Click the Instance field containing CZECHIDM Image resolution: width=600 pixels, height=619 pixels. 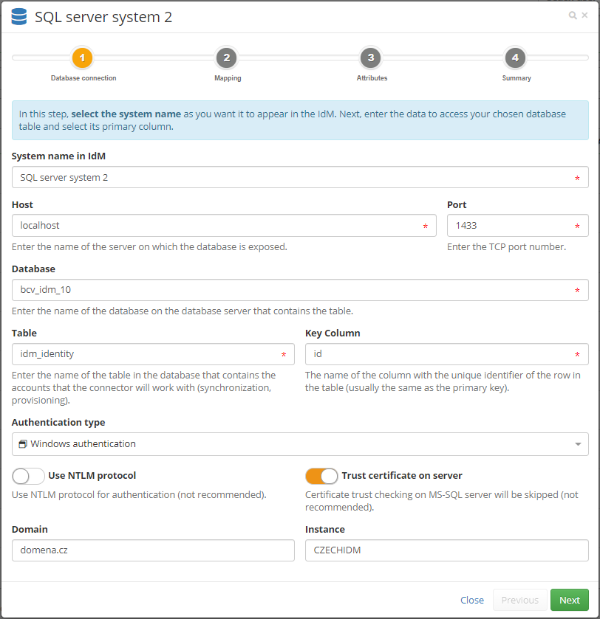pos(446,550)
